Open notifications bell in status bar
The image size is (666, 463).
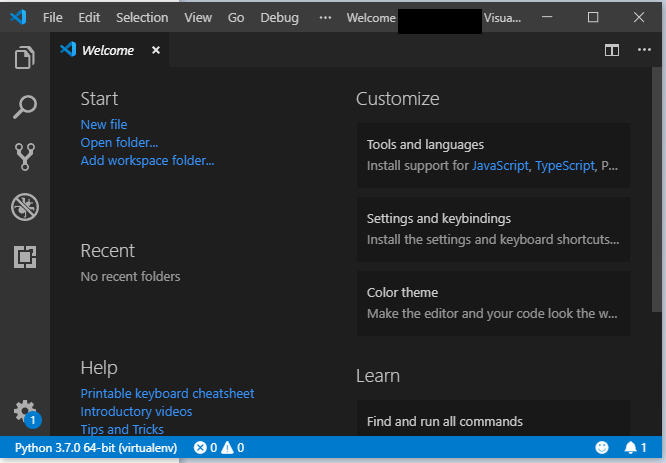[635, 447]
